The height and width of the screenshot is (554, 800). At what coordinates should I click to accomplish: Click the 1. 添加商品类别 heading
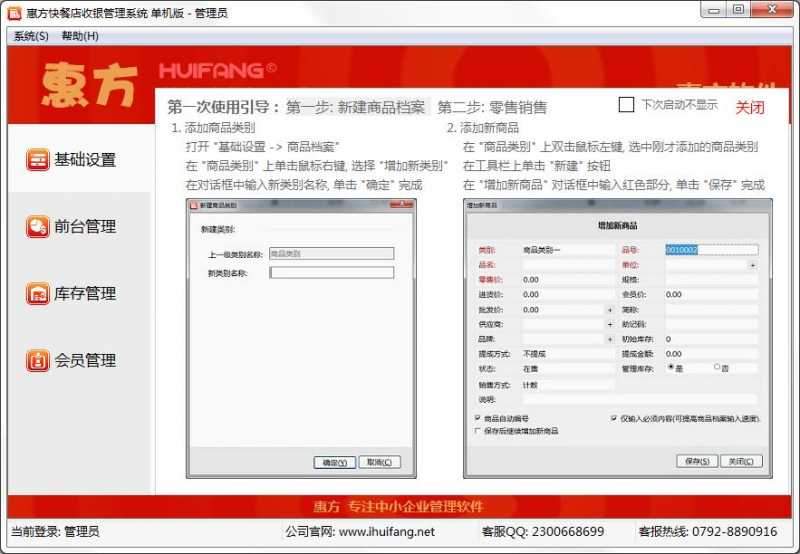click(213, 128)
